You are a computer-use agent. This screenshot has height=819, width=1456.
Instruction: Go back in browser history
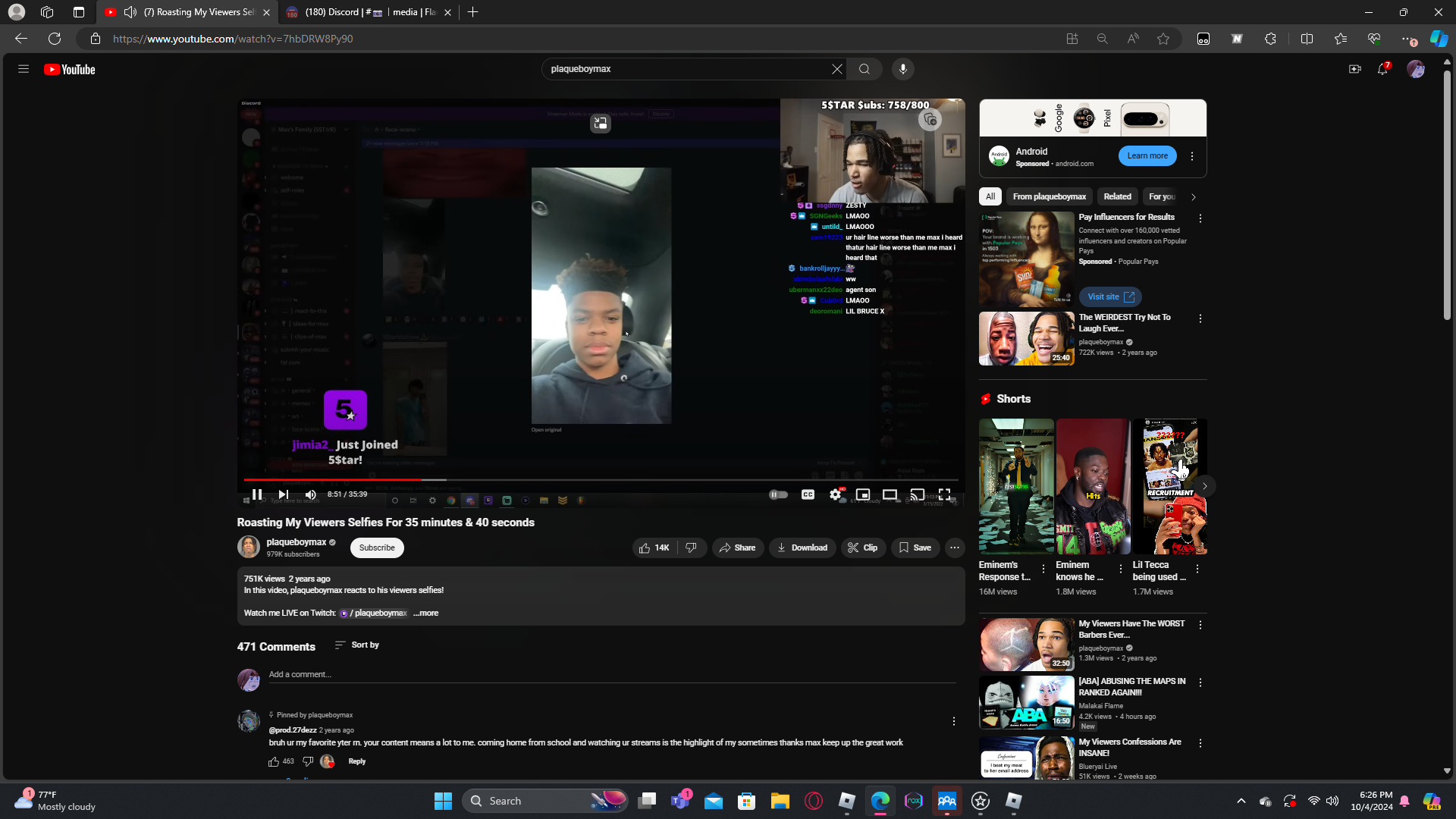click(21, 39)
